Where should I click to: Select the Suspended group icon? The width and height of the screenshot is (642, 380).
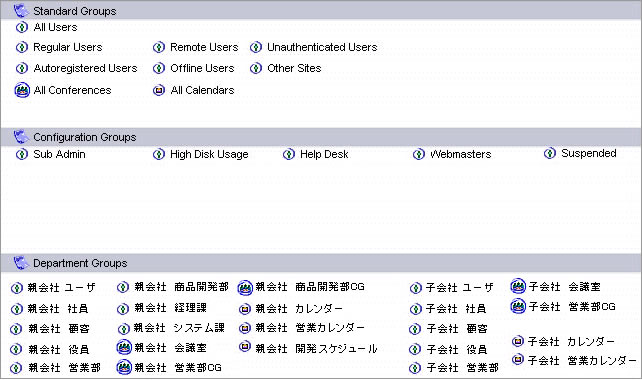click(x=550, y=154)
